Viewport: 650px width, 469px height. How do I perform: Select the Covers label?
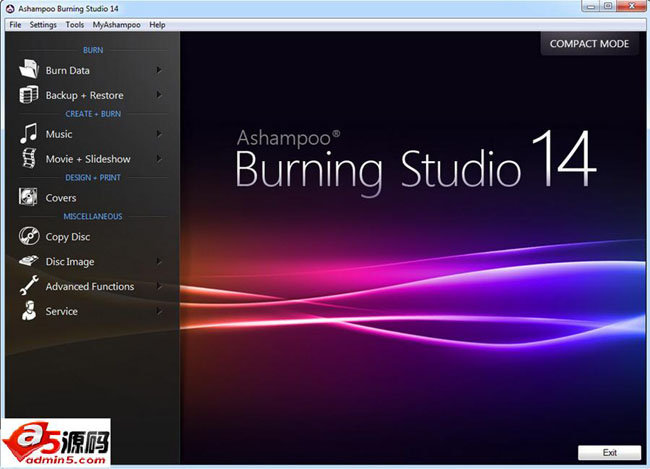pyautogui.click(x=61, y=198)
